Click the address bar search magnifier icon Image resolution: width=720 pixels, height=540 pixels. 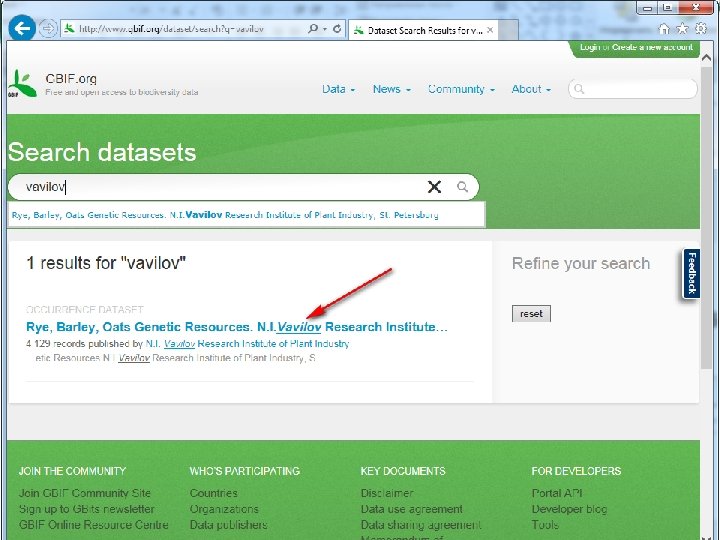(x=313, y=28)
